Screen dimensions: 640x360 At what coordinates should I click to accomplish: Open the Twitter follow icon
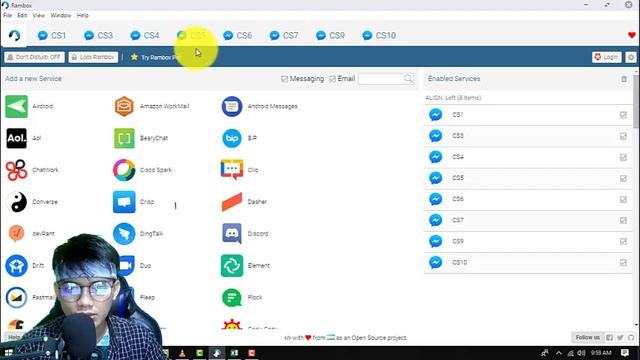pyautogui.click(x=620, y=338)
